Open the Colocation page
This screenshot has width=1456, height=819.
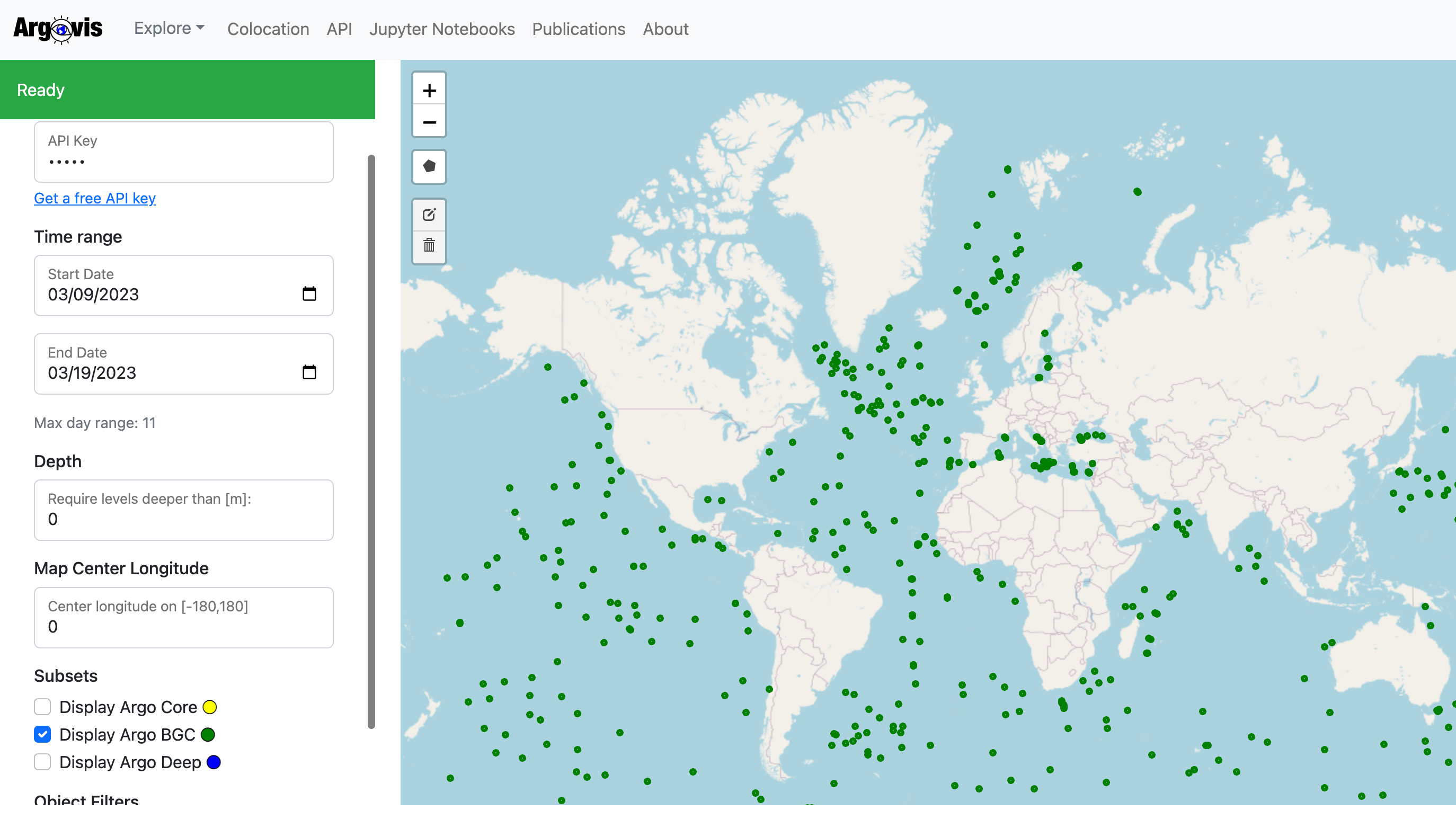pos(268,29)
